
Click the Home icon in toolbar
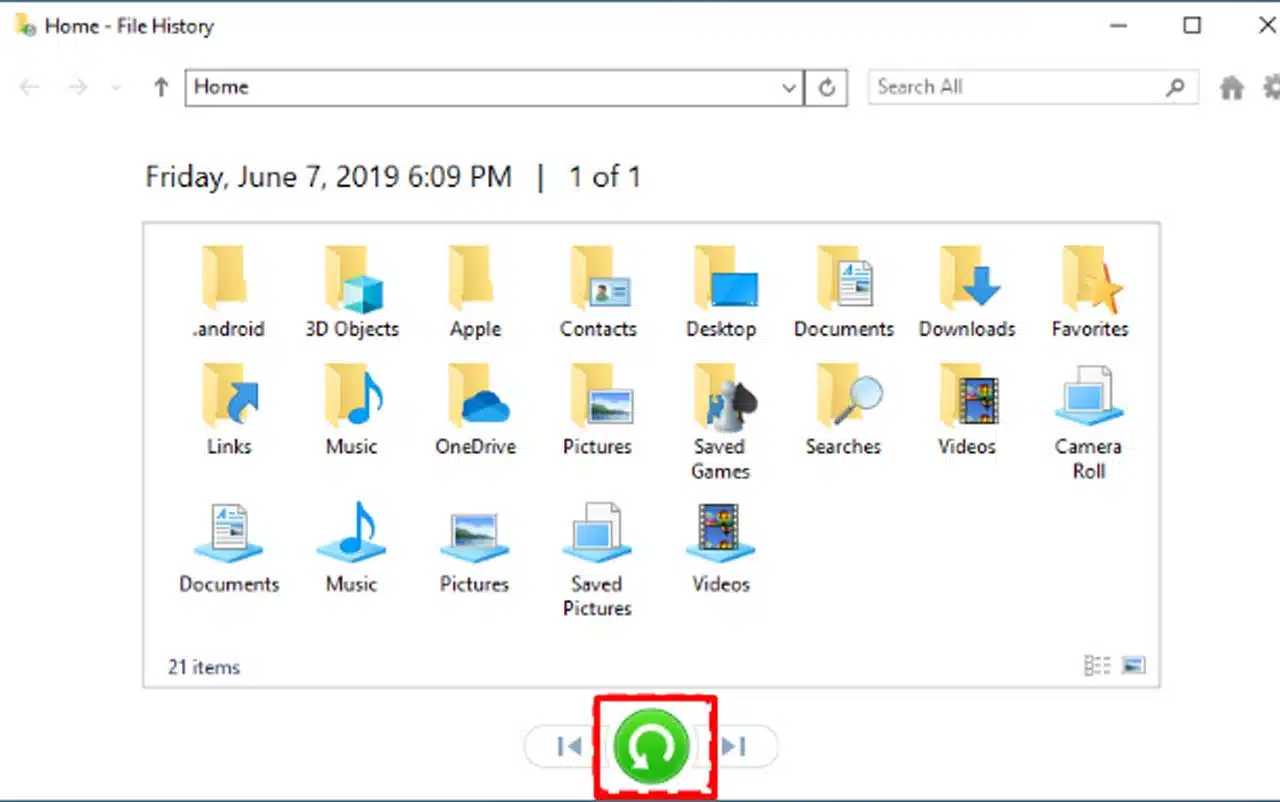(1231, 88)
